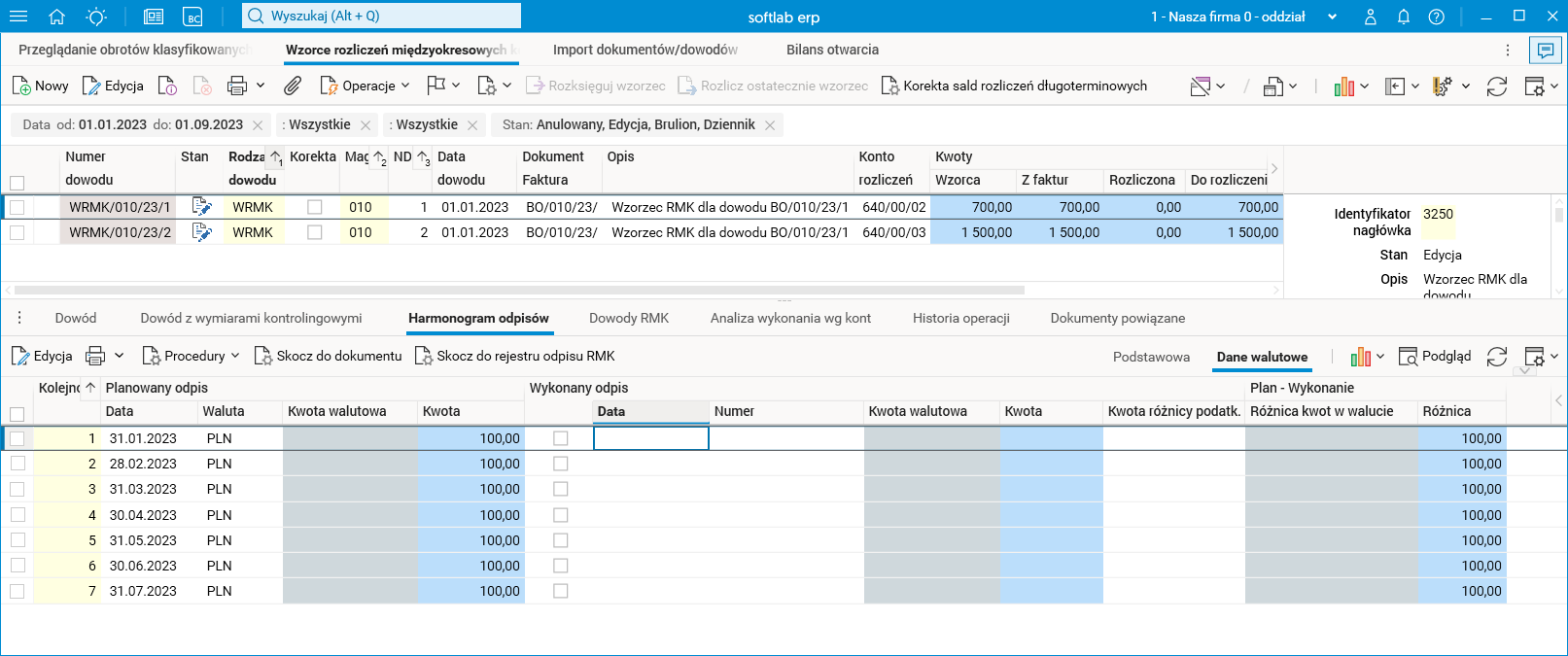Expand the company branch selector dropdown

pyautogui.click(x=1332, y=17)
